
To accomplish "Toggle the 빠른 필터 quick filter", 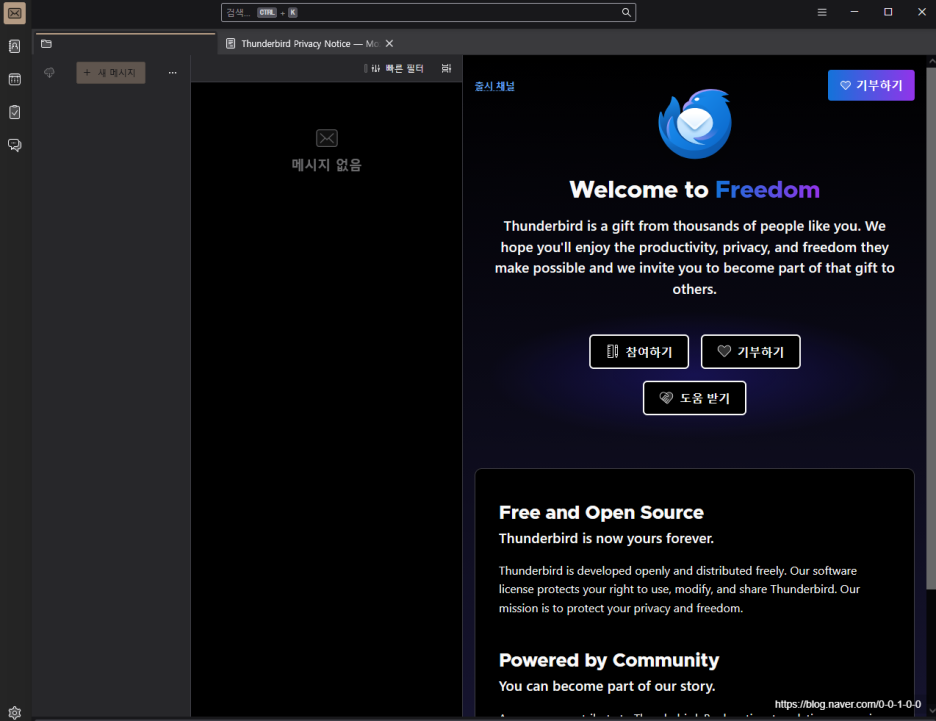I will point(397,69).
